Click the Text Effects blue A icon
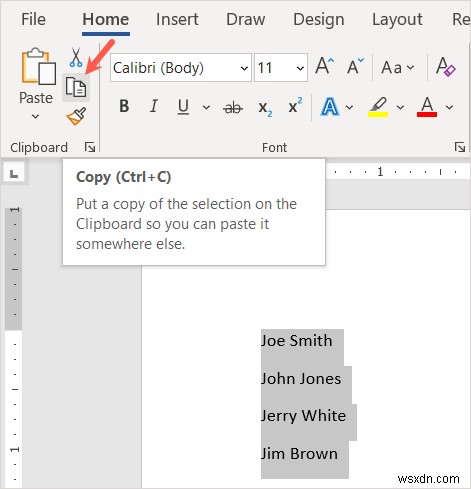 [x=330, y=107]
